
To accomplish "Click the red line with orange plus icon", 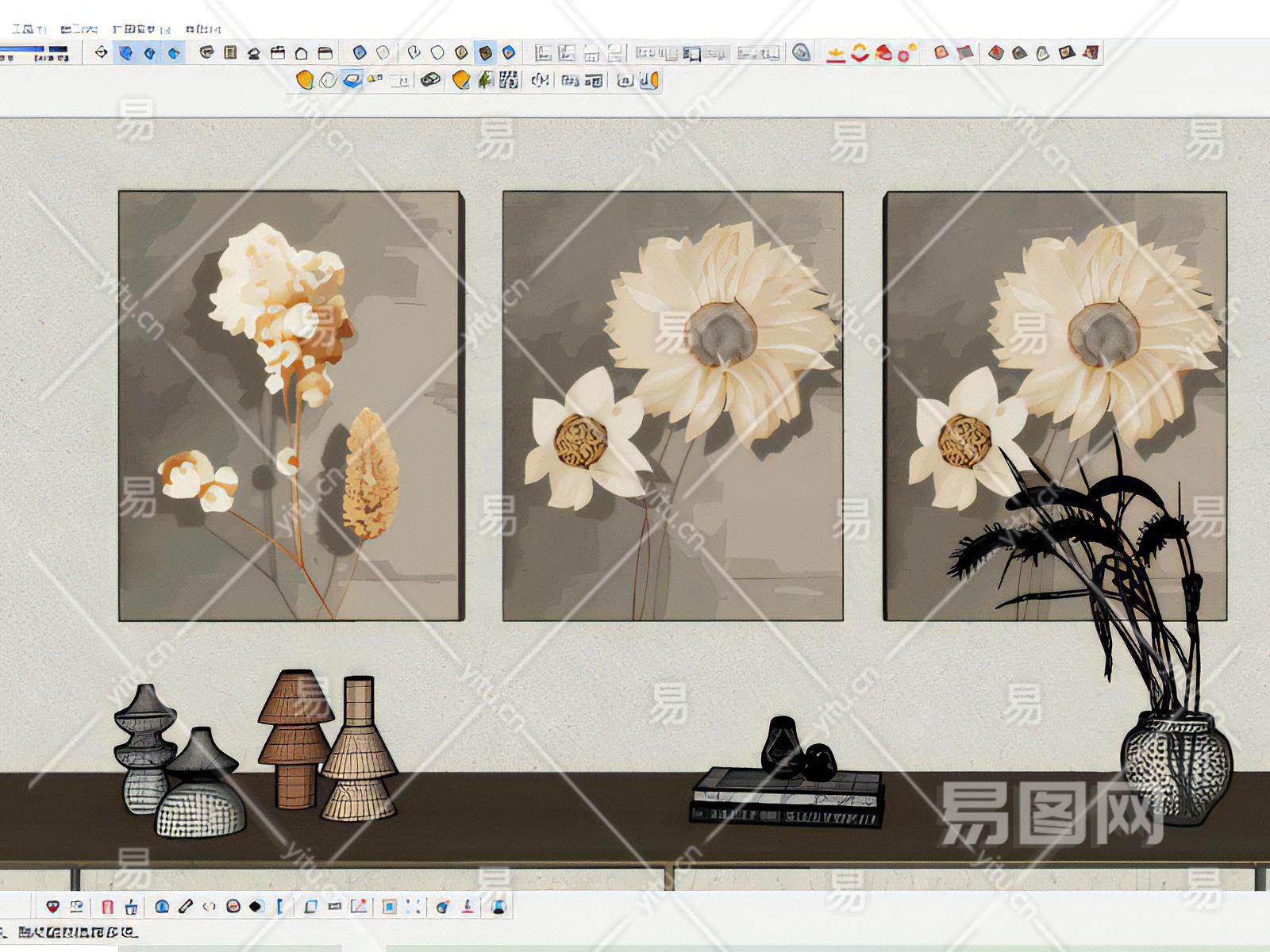I will click(x=835, y=53).
